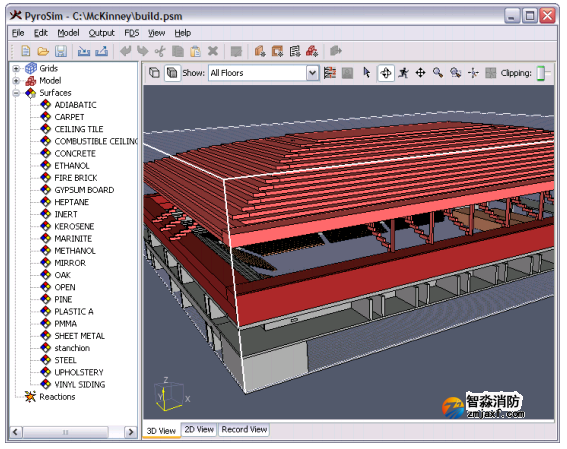Select the Reactions tree node
The height and width of the screenshot is (449, 567).
(57, 397)
